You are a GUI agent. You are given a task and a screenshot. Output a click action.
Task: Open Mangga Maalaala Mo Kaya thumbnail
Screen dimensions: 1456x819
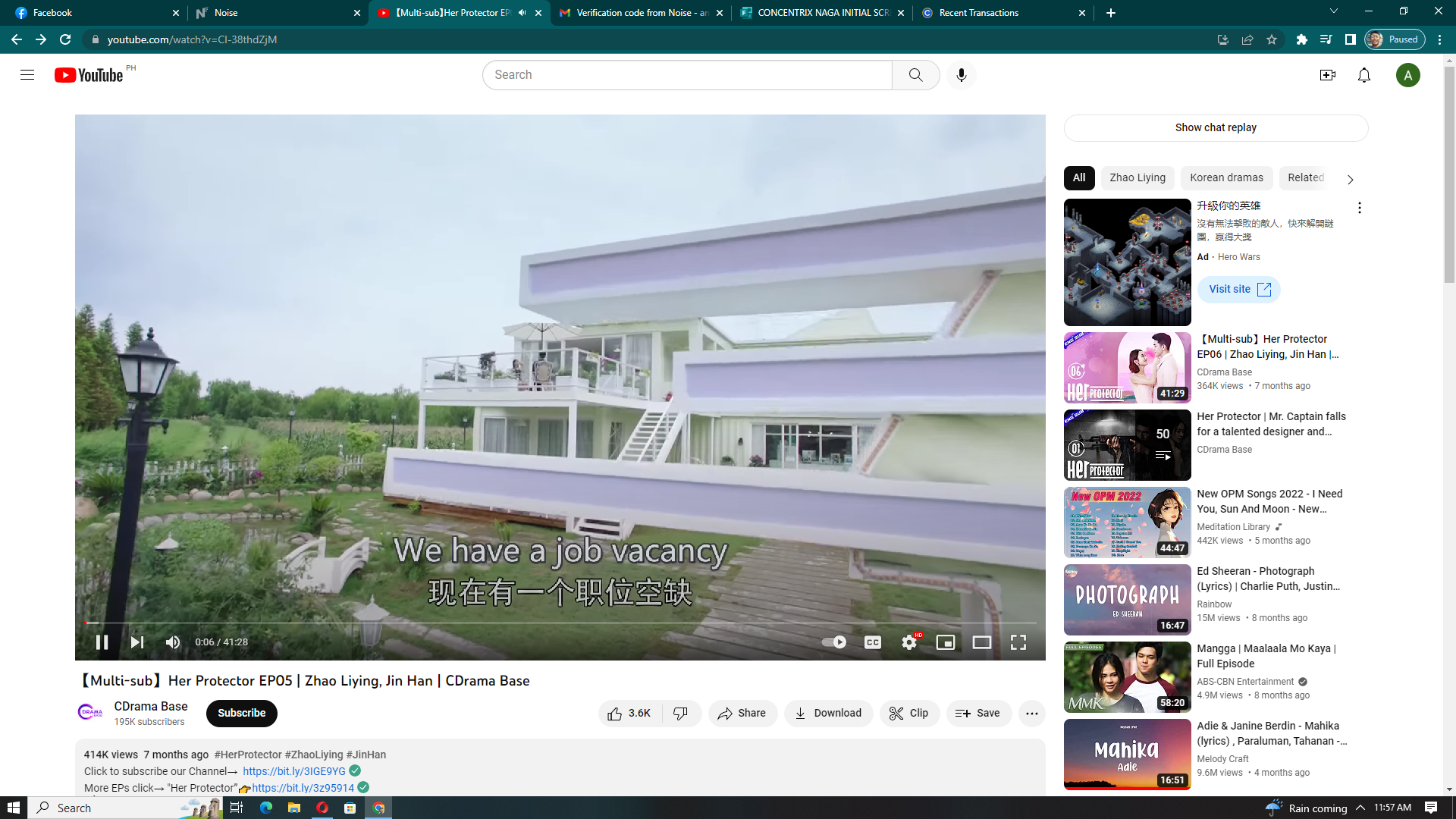click(1128, 677)
